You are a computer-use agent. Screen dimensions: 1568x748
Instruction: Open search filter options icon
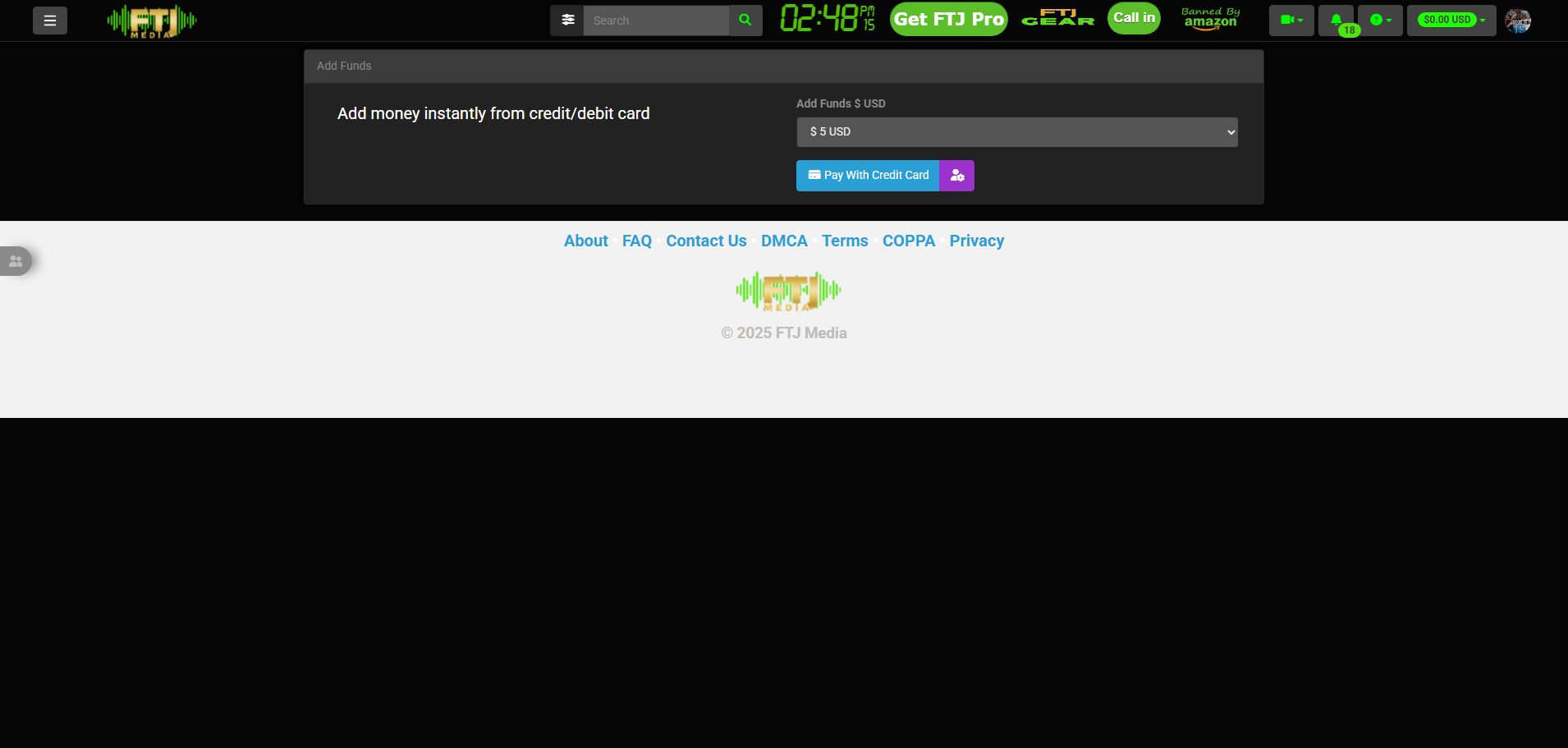[567, 21]
